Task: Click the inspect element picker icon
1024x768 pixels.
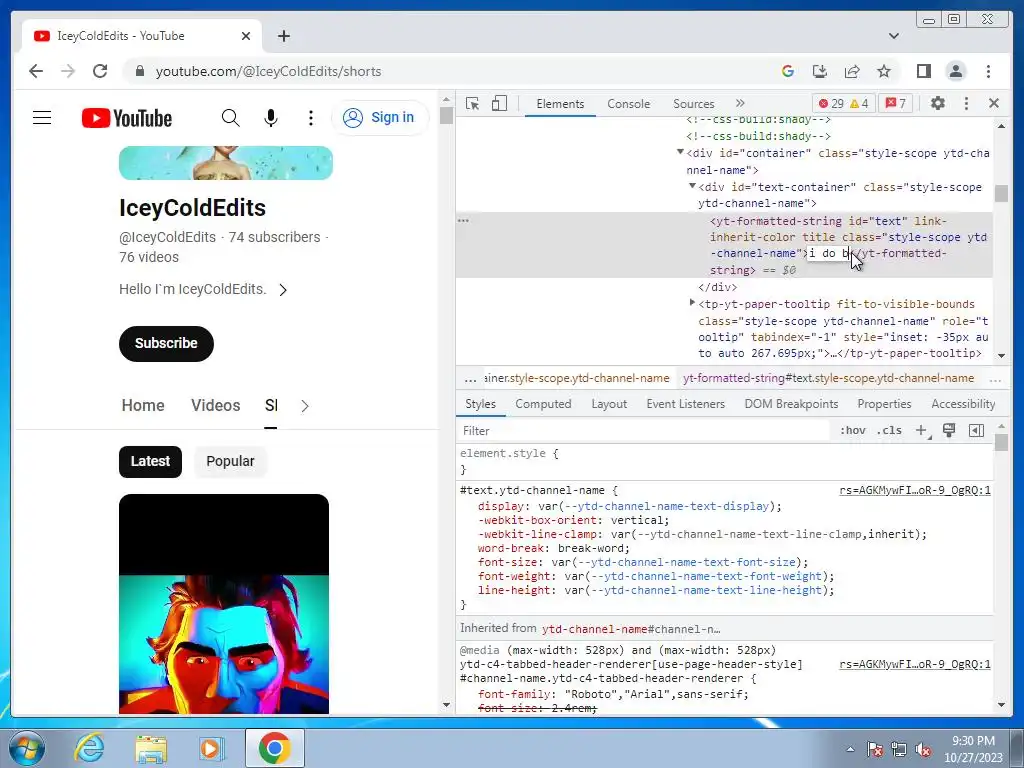Action: coord(472,103)
